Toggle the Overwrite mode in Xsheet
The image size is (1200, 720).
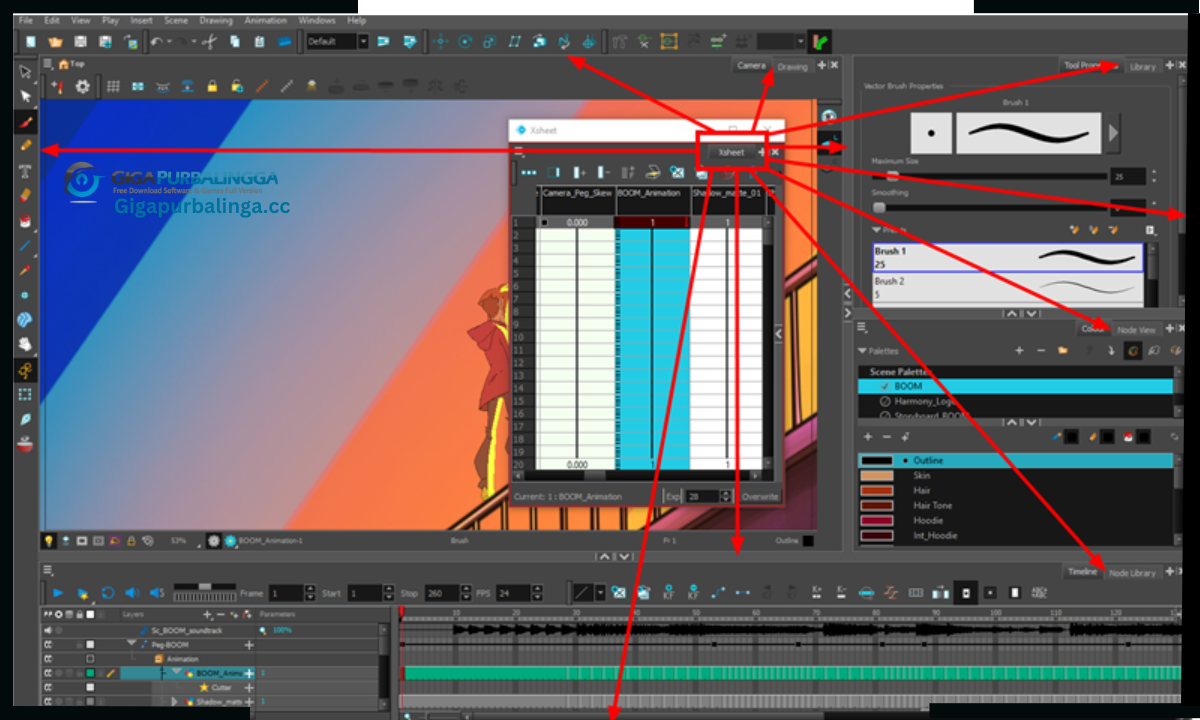pos(759,496)
